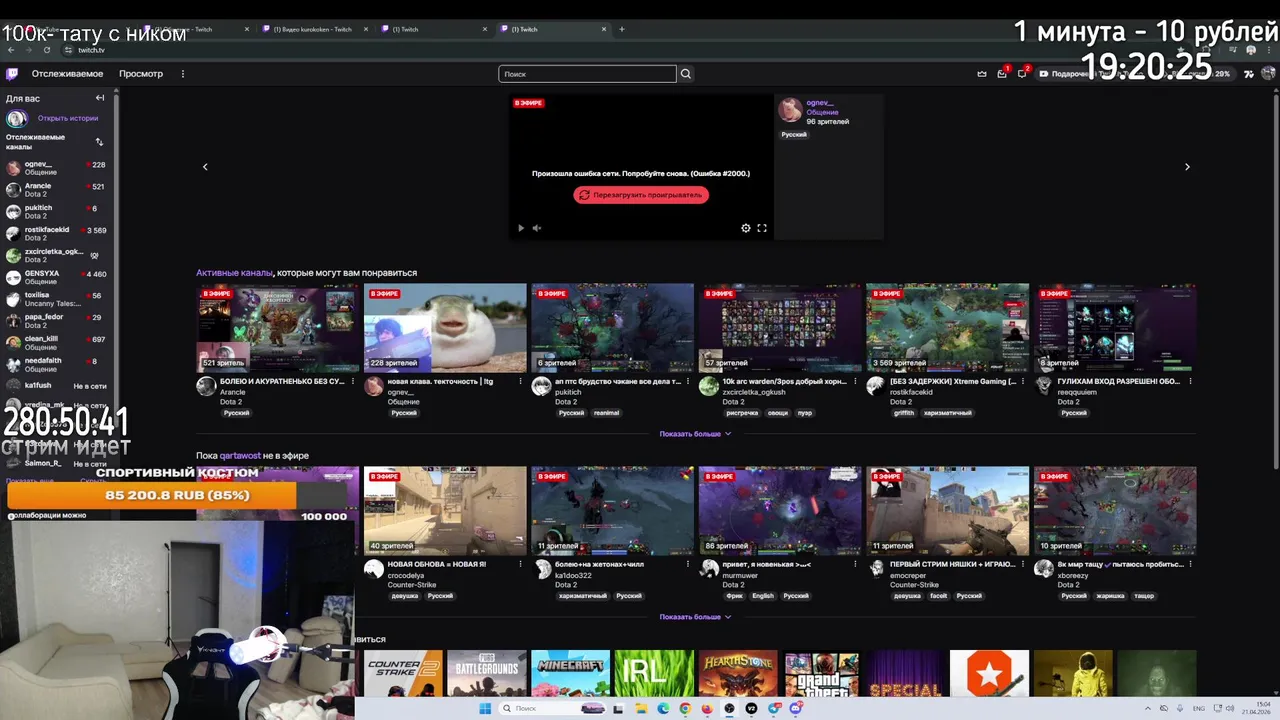The width and height of the screenshot is (1280, 720).
Task: Open Windows Start button on taskbar
Action: click(x=485, y=709)
